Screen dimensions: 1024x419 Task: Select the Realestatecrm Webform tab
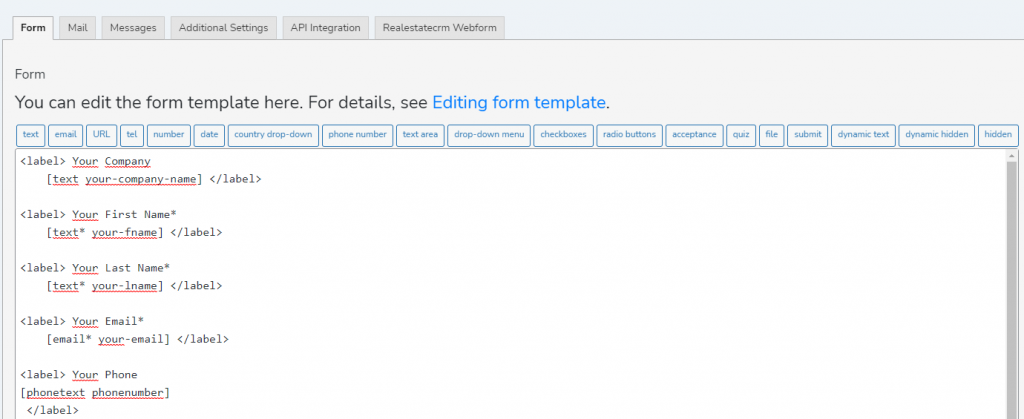pos(440,28)
